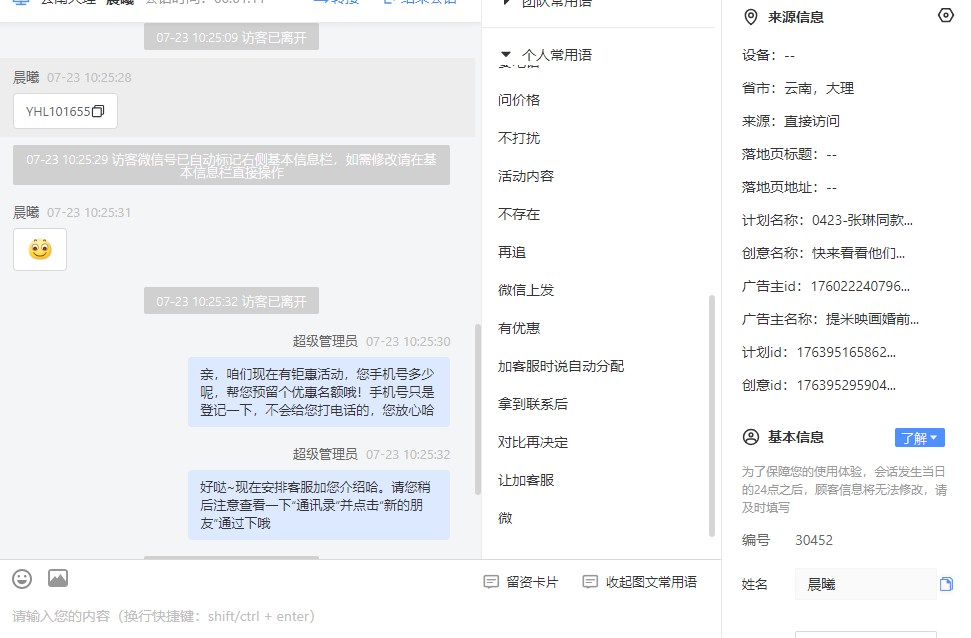Click the 创意名称 快来看看他们 row

824,253
